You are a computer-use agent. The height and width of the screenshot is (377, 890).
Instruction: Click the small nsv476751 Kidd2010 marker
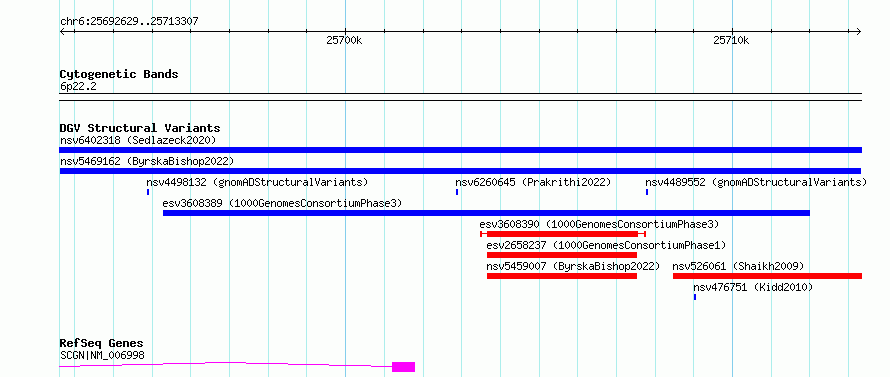pyautogui.click(x=695, y=297)
